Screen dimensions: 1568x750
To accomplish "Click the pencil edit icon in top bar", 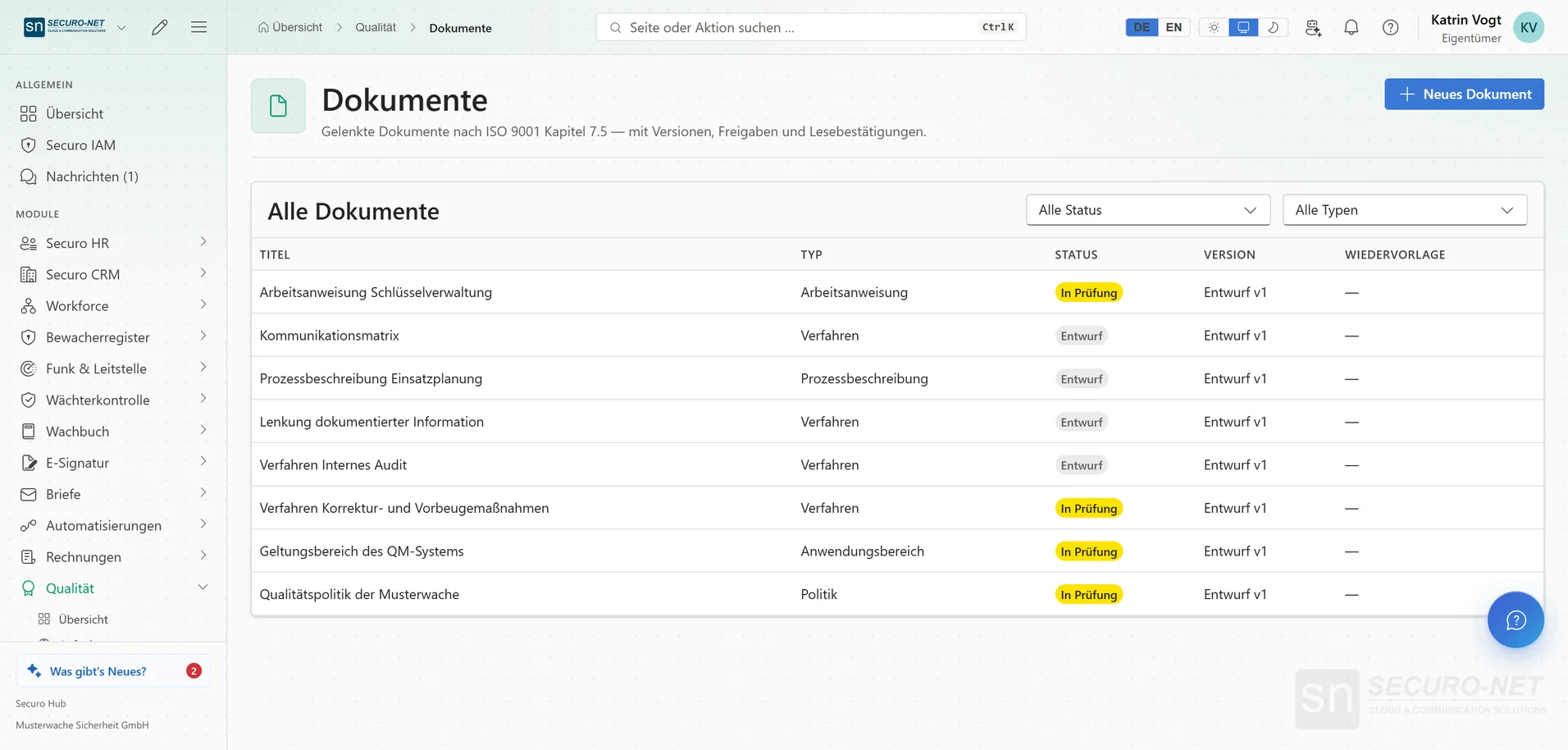I will coord(160,27).
